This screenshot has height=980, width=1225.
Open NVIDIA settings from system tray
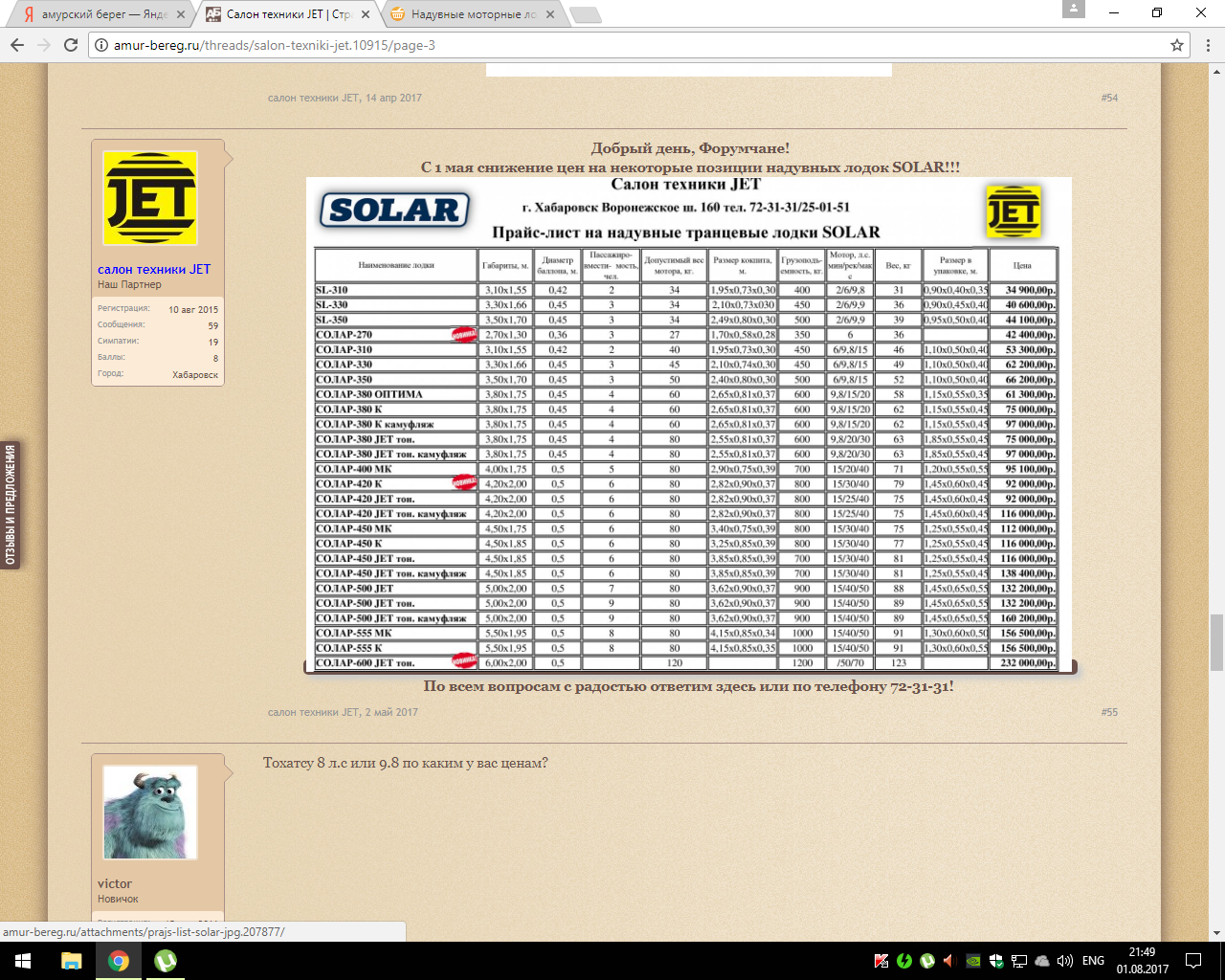pyautogui.click(x=973, y=961)
